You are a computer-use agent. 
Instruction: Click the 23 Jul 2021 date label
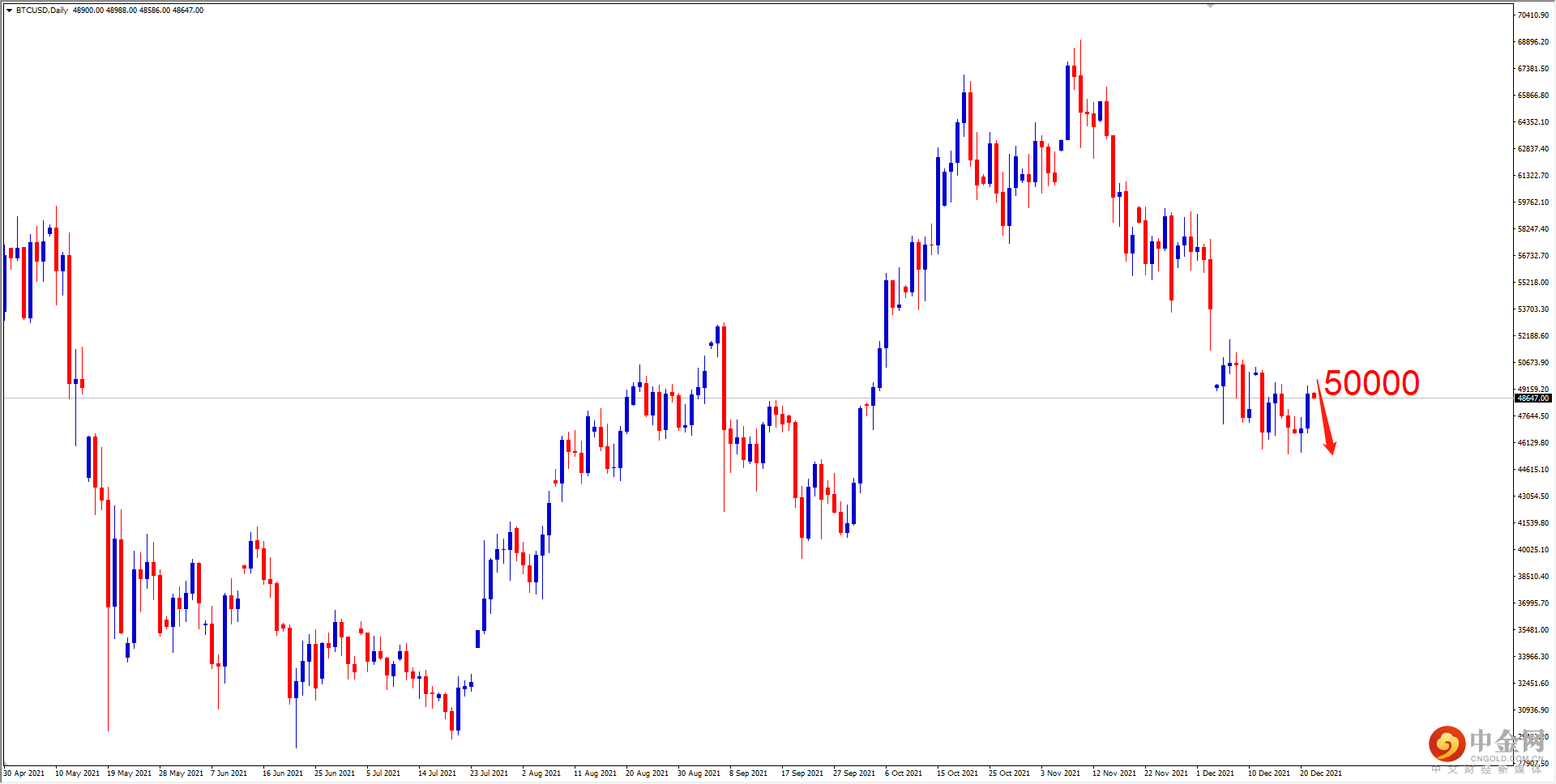(x=489, y=773)
